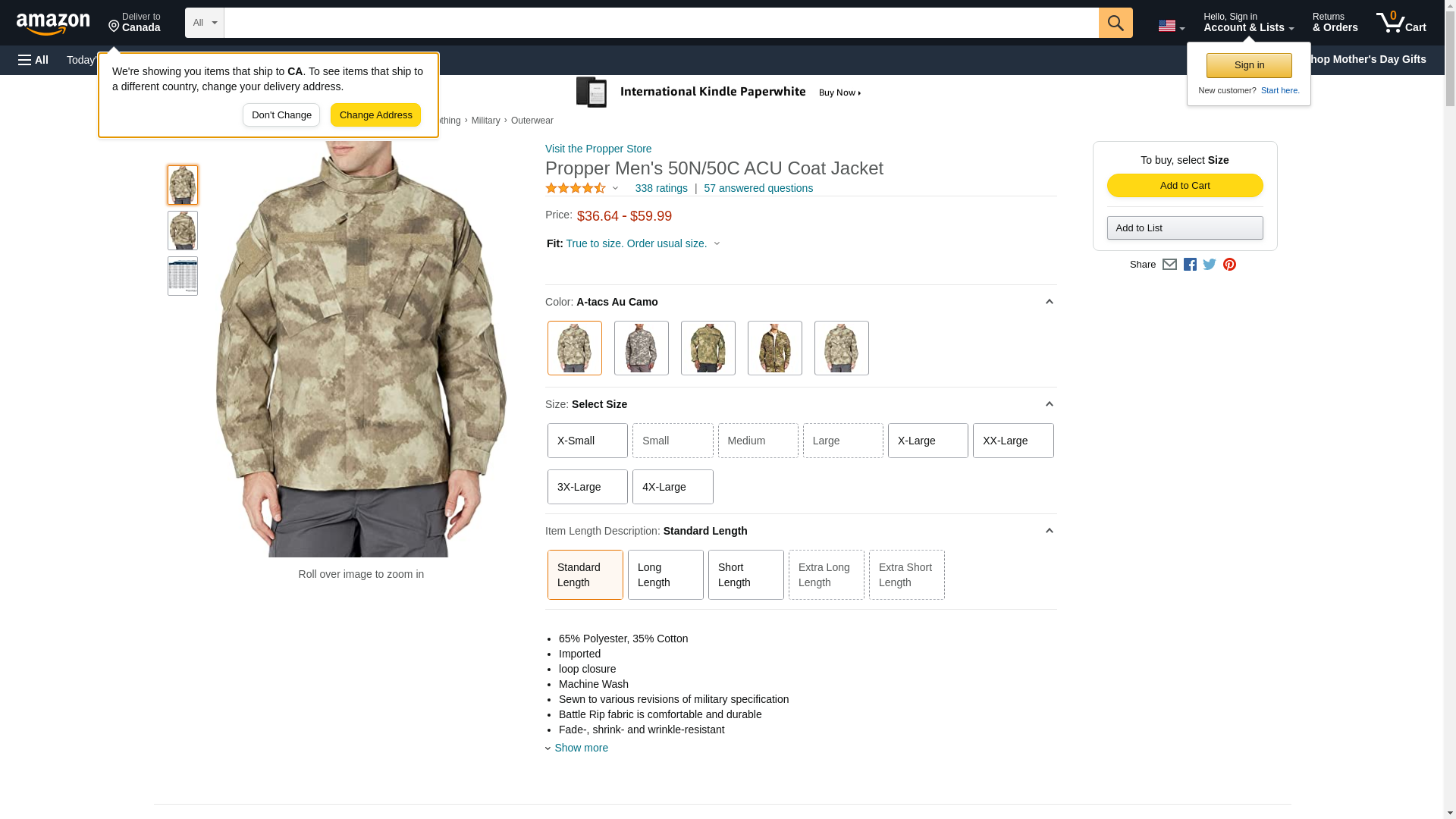Select X-Large size option

pos(927,441)
